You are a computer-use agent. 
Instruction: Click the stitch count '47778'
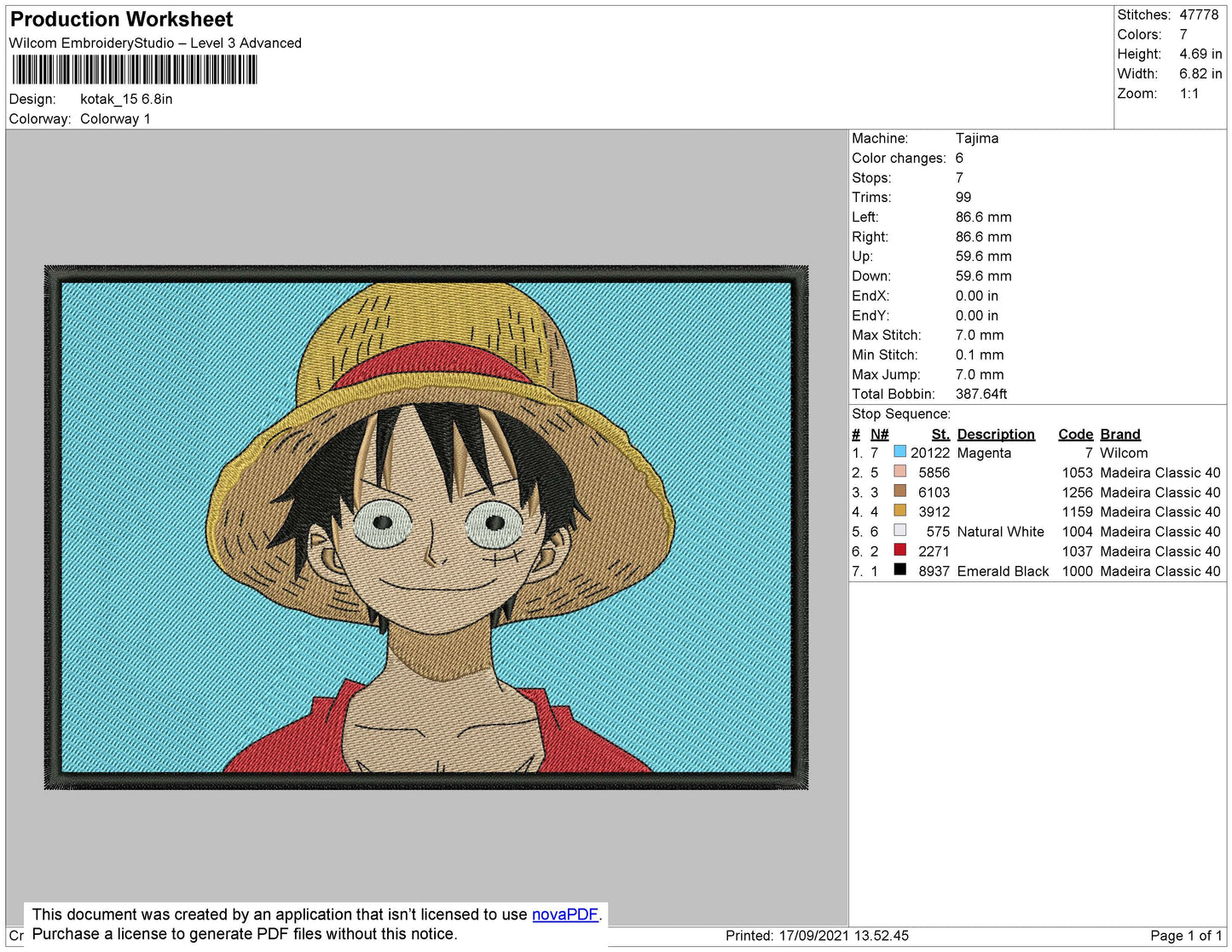pyautogui.click(x=1199, y=14)
